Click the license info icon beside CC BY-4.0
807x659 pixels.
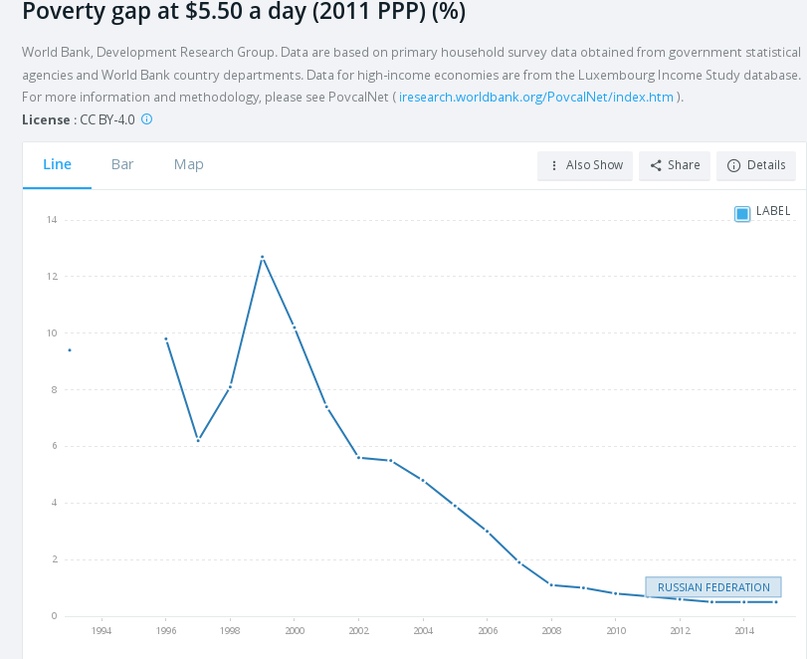(147, 119)
